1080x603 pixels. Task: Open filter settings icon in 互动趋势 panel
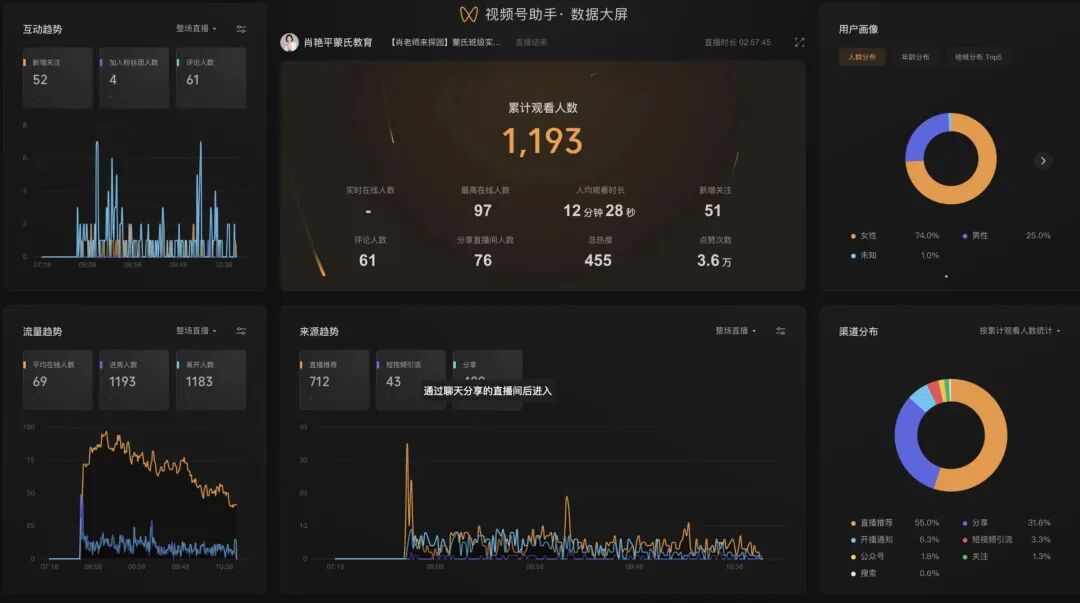coord(241,29)
